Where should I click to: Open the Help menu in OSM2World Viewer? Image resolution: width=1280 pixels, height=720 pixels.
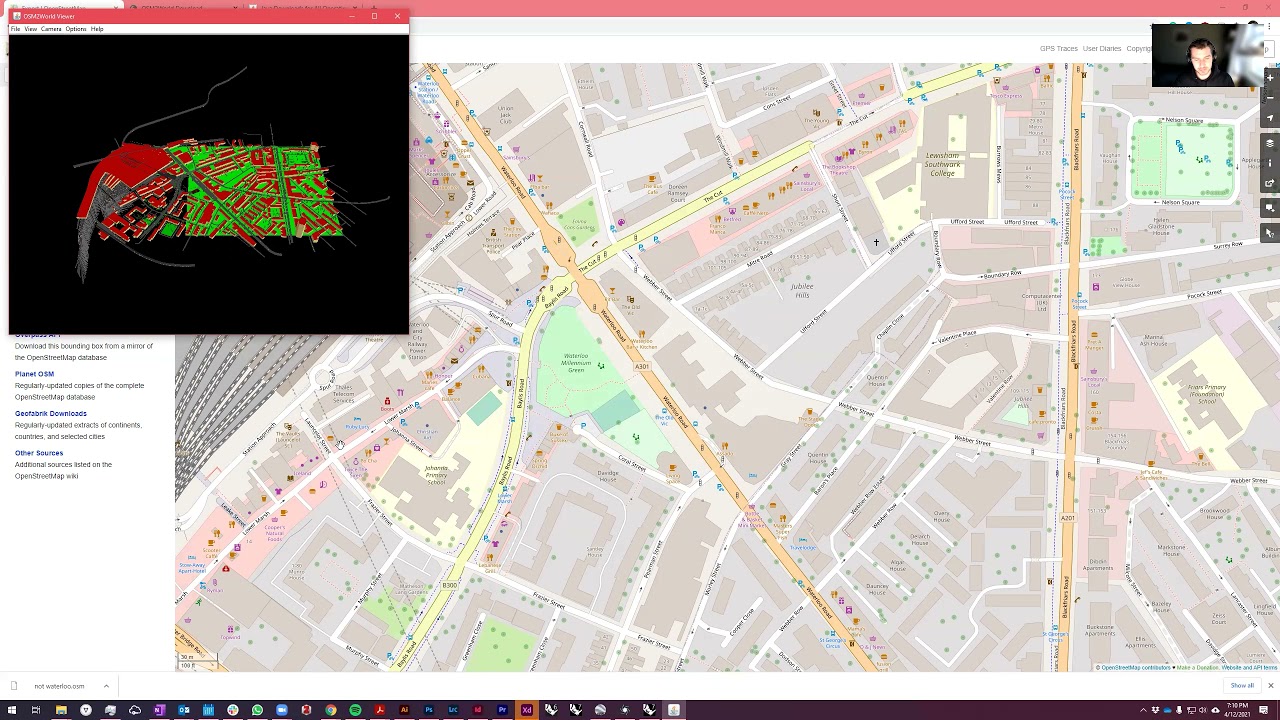(97, 29)
